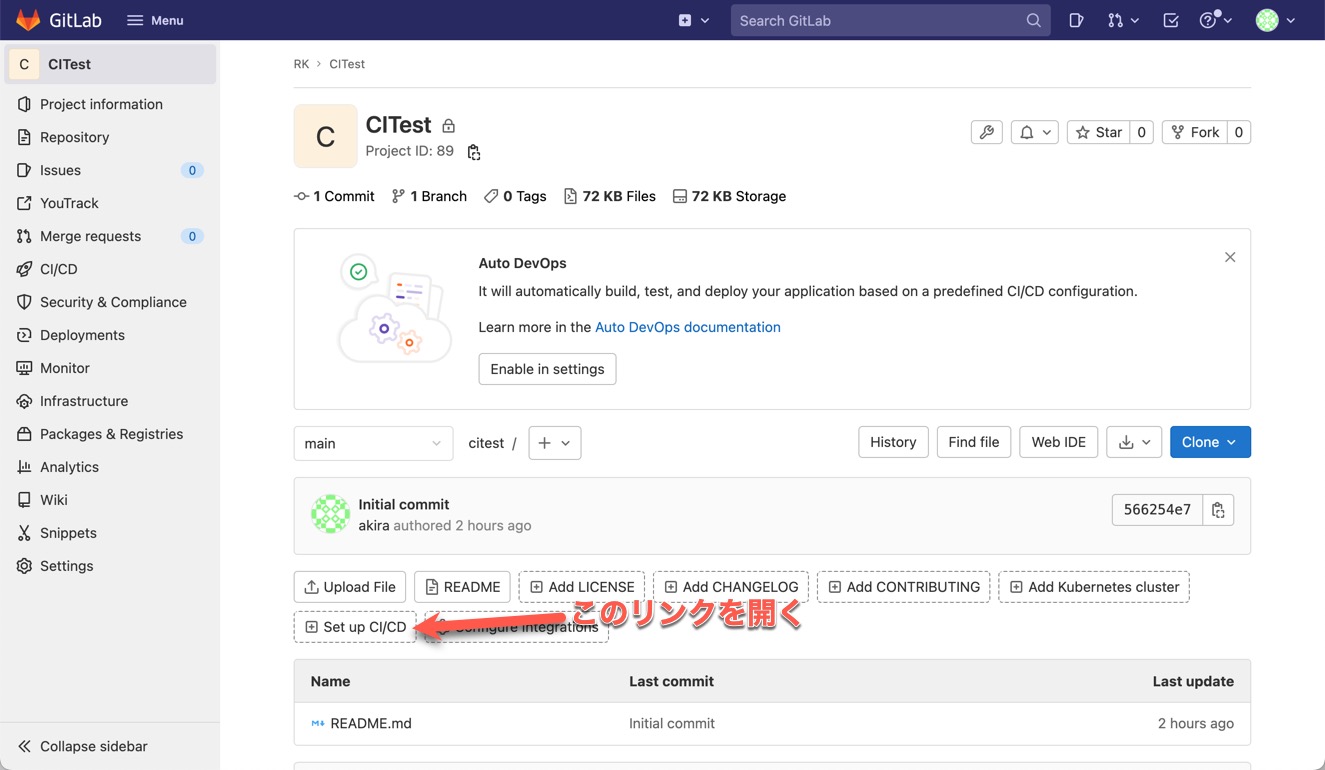Open README.md file in the table
The image size is (1325, 770).
pos(371,723)
